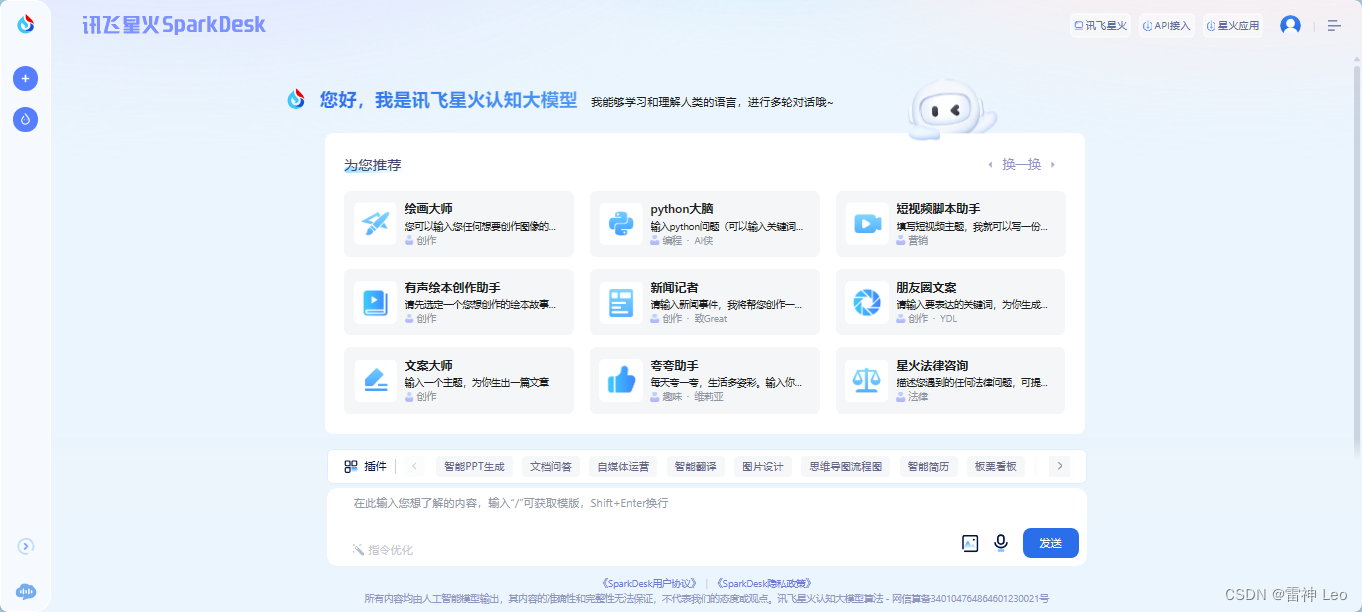The width and height of the screenshot is (1362, 612).
Task: Click the 夸夸助手 thumbs-up icon
Action: 621,380
